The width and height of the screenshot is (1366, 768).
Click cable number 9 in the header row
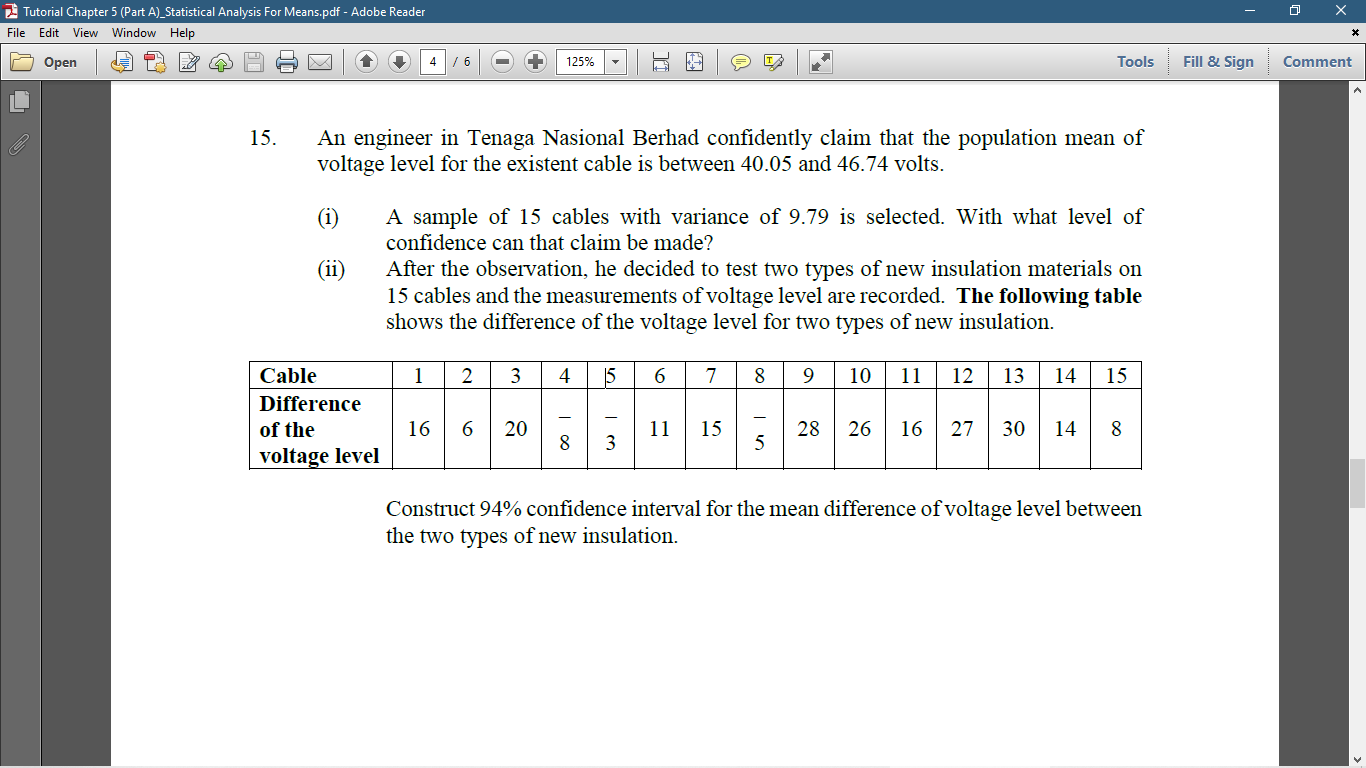[808, 375]
